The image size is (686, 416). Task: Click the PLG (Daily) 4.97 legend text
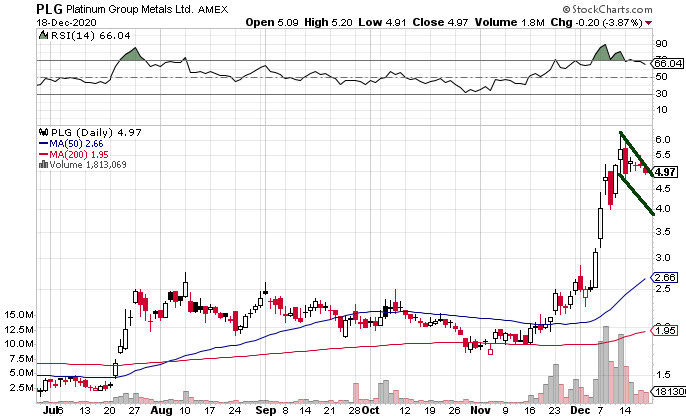point(96,132)
